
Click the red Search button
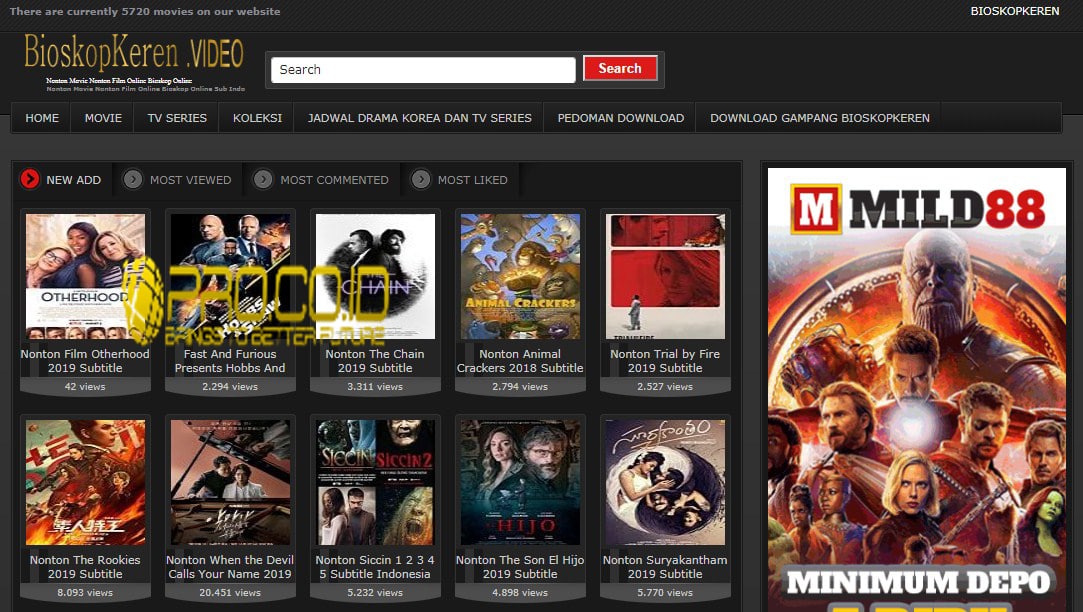pos(620,68)
